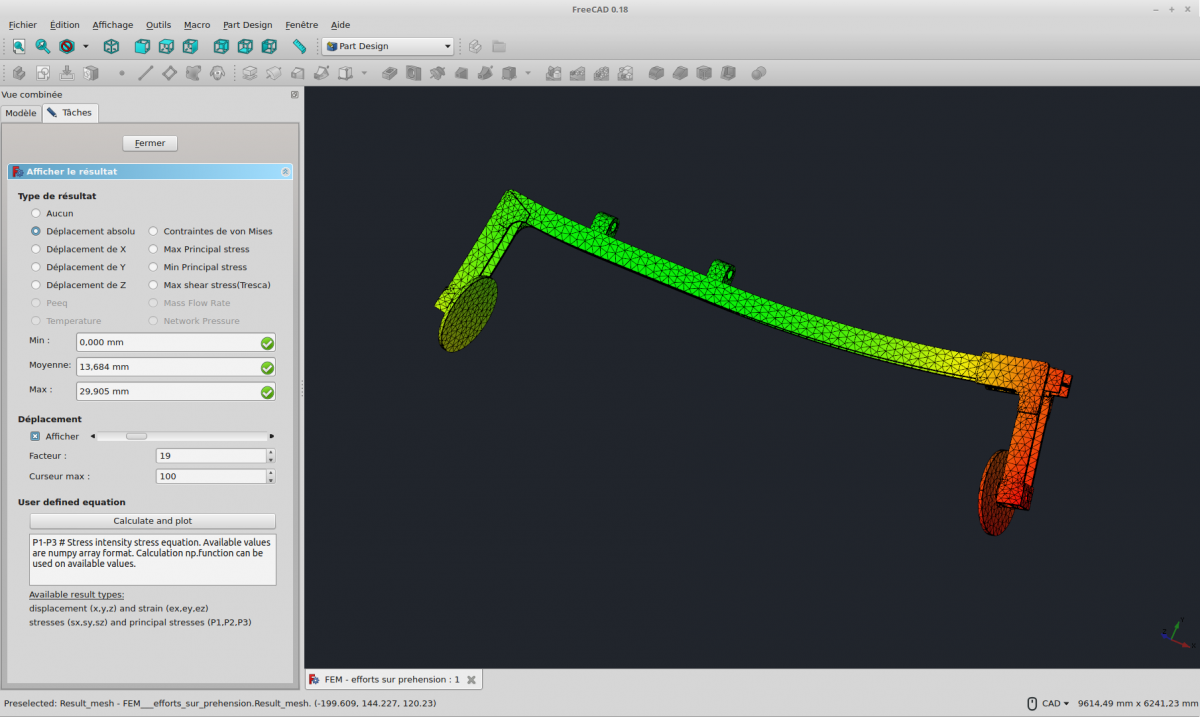The height and width of the screenshot is (717, 1200).
Task: Close the FEM document tab
Action: [x=472, y=680]
